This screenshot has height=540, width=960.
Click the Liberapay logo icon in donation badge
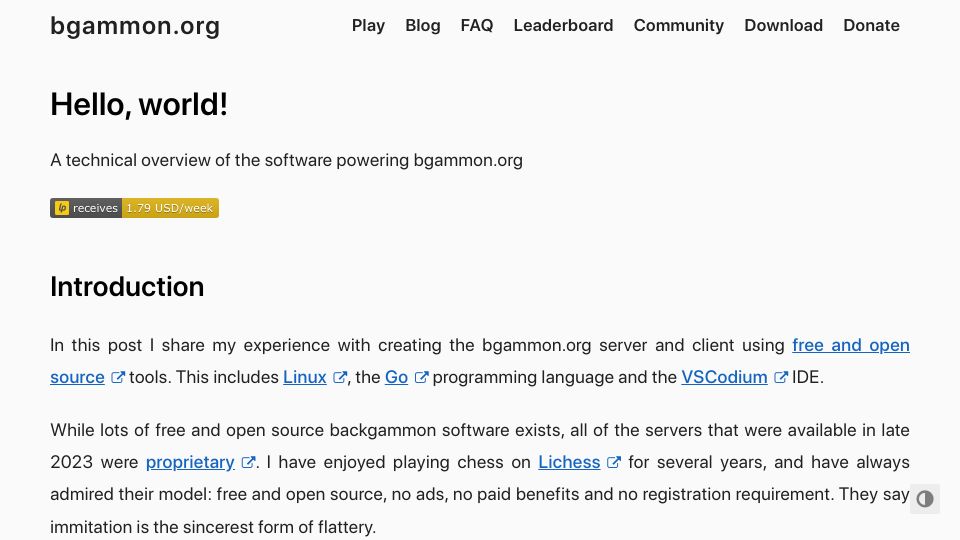point(62,208)
